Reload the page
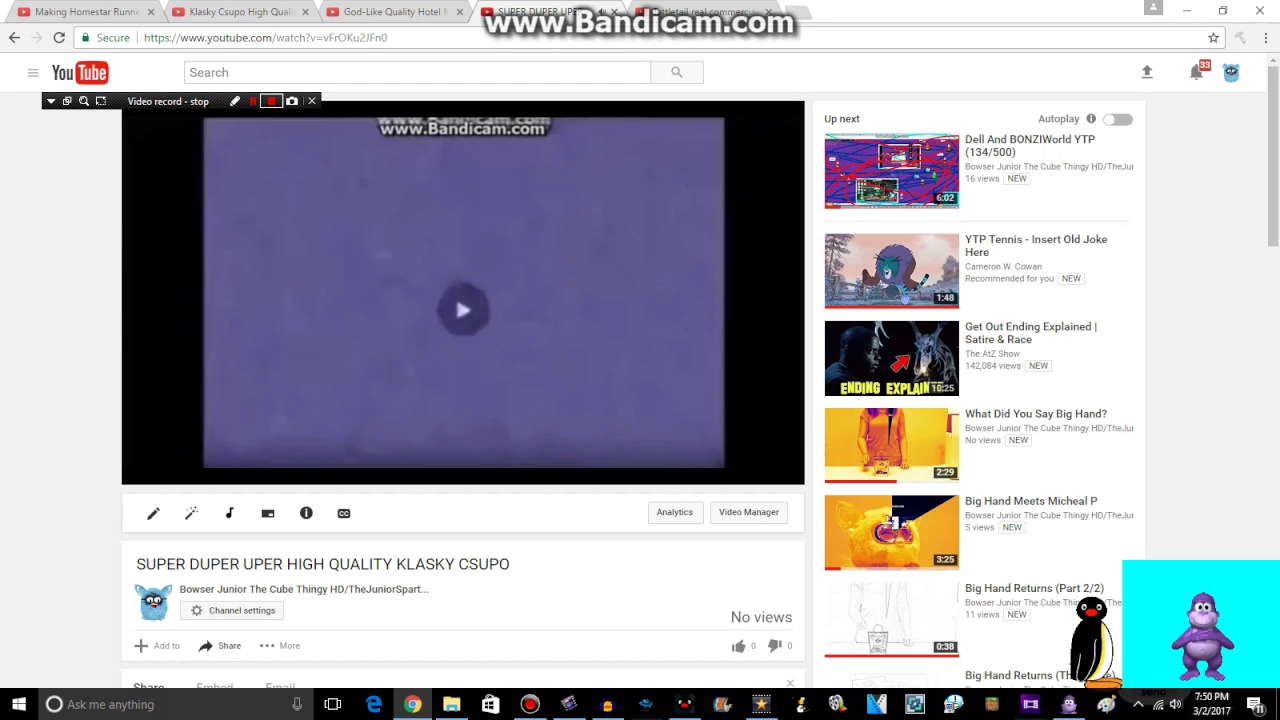The image size is (1280, 720). coord(59,38)
